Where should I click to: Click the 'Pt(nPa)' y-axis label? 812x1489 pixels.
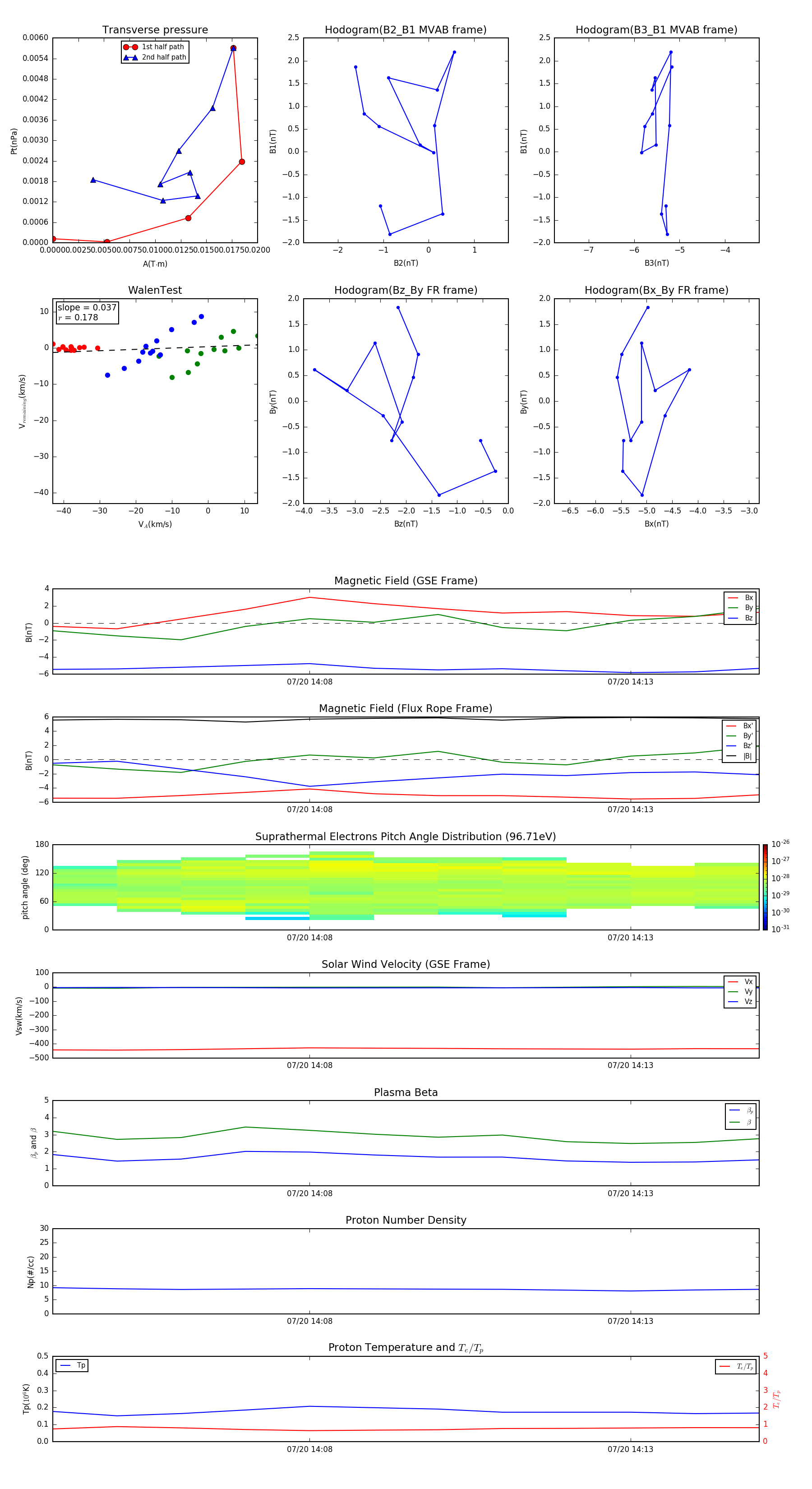tap(14, 141)
